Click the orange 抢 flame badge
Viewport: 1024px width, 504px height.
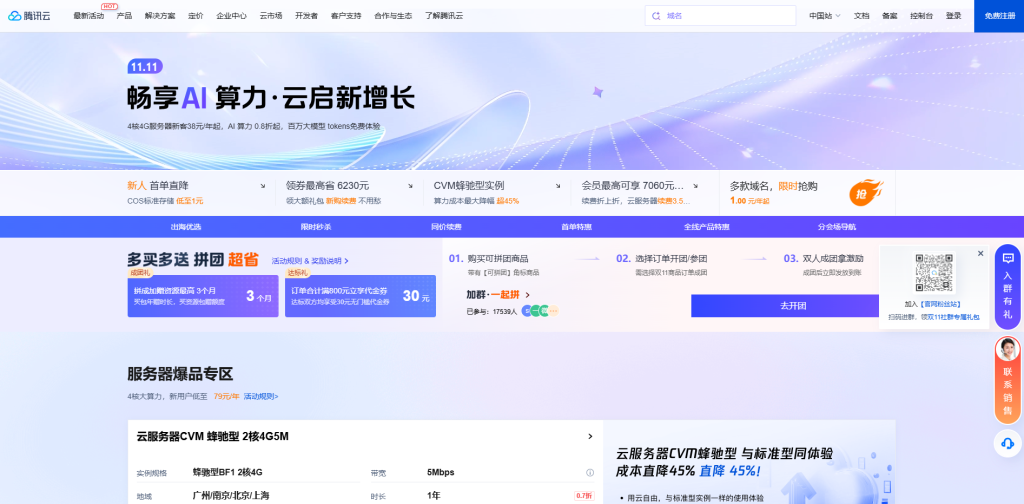tap(864, 191)
